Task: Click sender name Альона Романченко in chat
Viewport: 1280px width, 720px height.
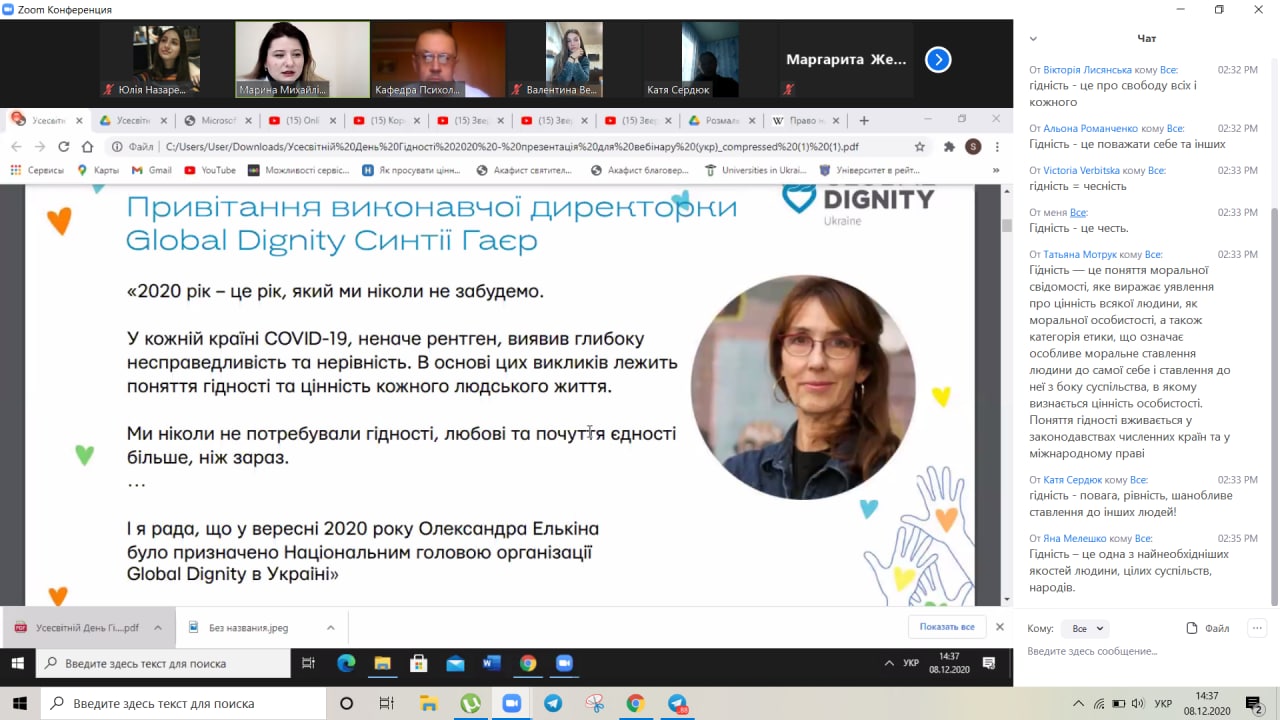Action: [1090, 128]
